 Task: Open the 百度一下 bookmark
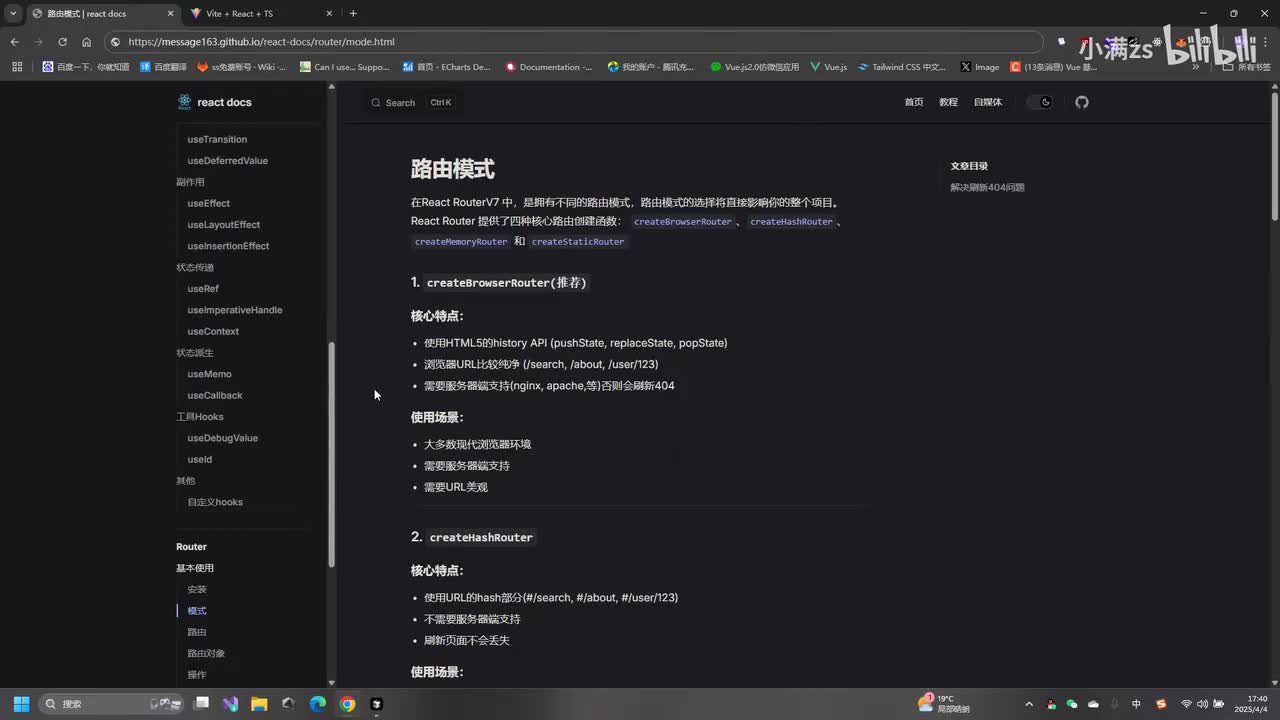click(x=86, y=67)
